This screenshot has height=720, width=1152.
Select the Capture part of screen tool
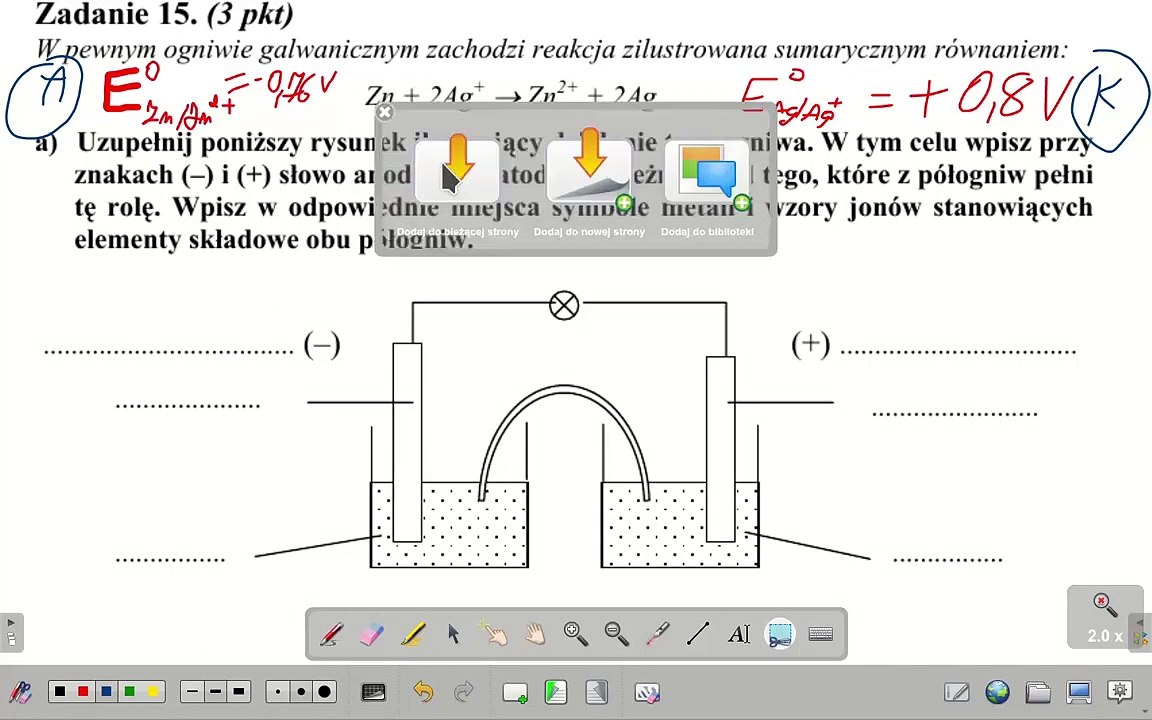pyautogui.click(x=780, y=633)
